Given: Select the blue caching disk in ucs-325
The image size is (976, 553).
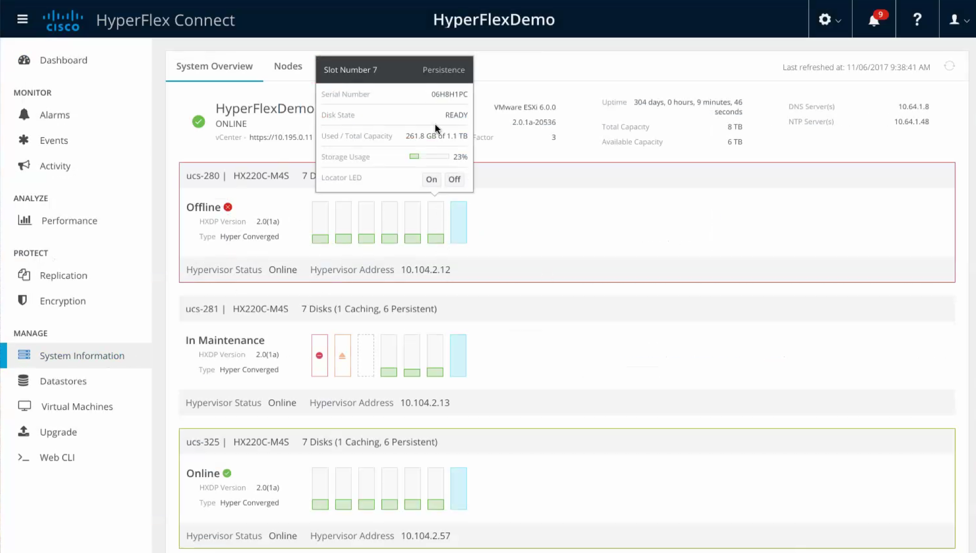Looking at the screenshot, I should (x=458, y=488).
